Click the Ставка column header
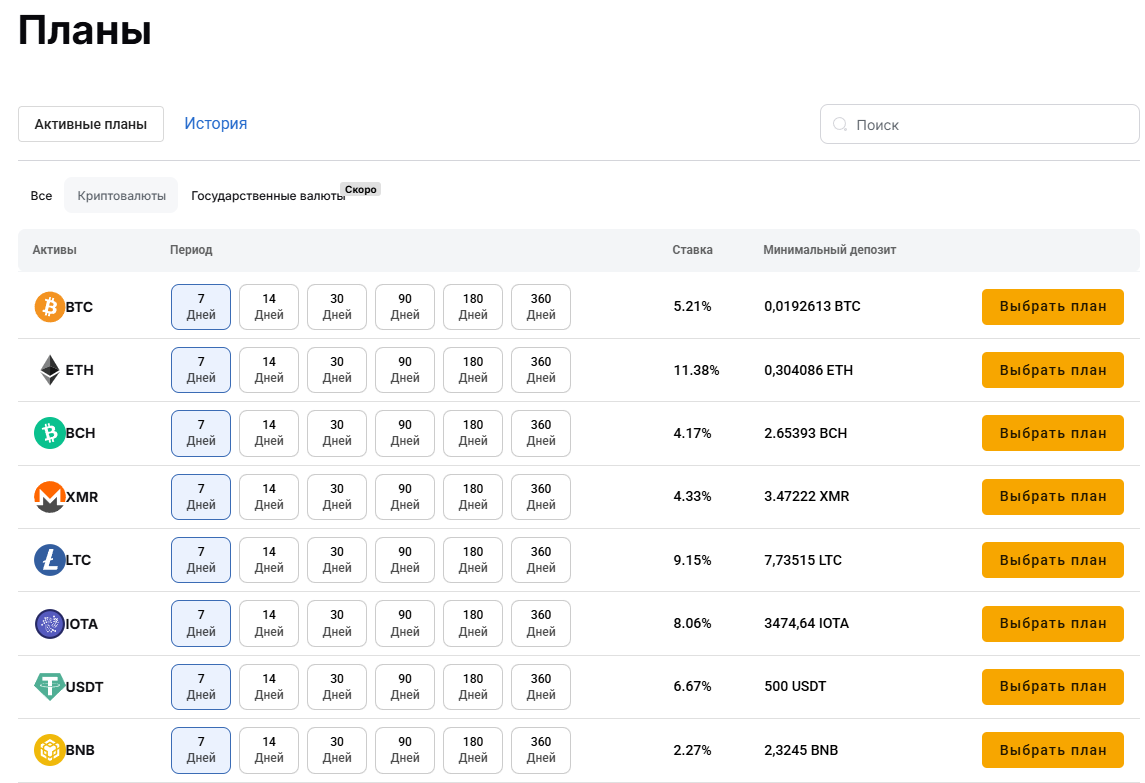The width and height of the screenshot is (1145, 783). tap(692, 250)
